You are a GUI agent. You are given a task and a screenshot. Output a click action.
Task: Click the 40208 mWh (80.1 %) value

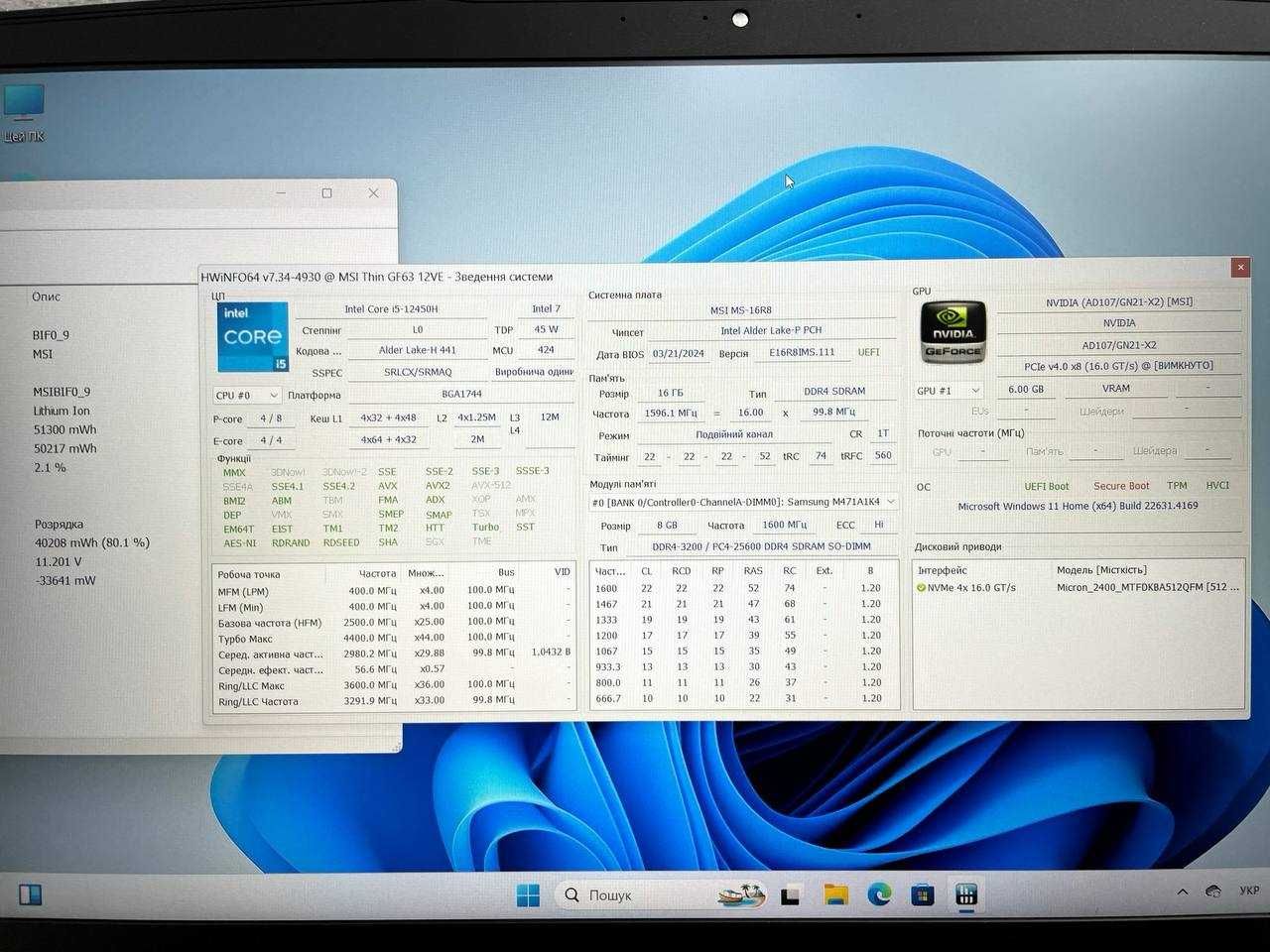tap(91, 542)
